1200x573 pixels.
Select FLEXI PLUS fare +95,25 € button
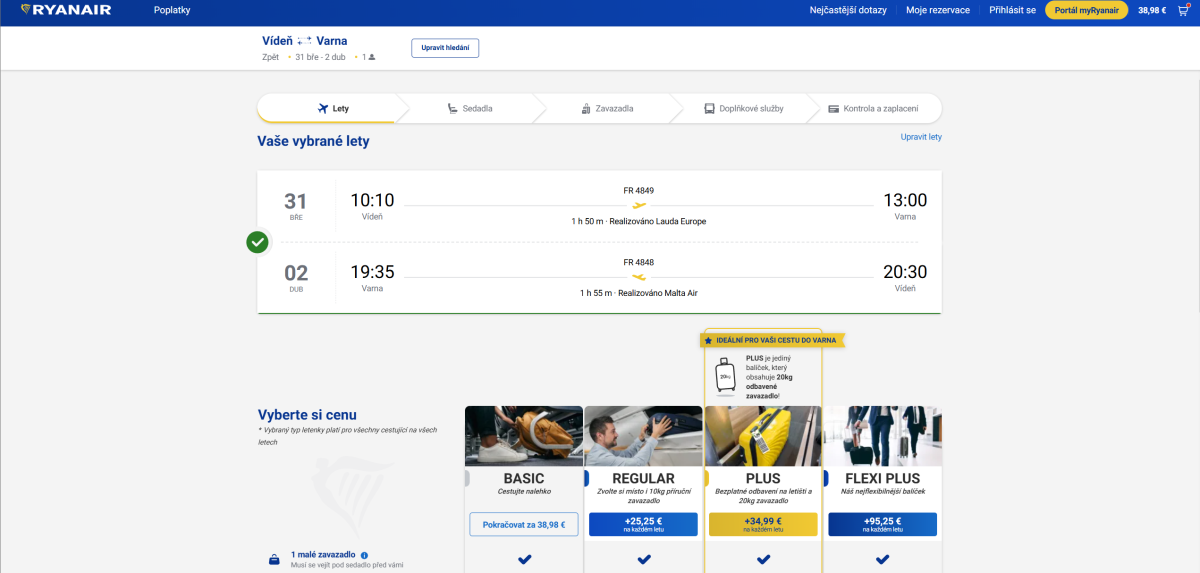(882, 524)
